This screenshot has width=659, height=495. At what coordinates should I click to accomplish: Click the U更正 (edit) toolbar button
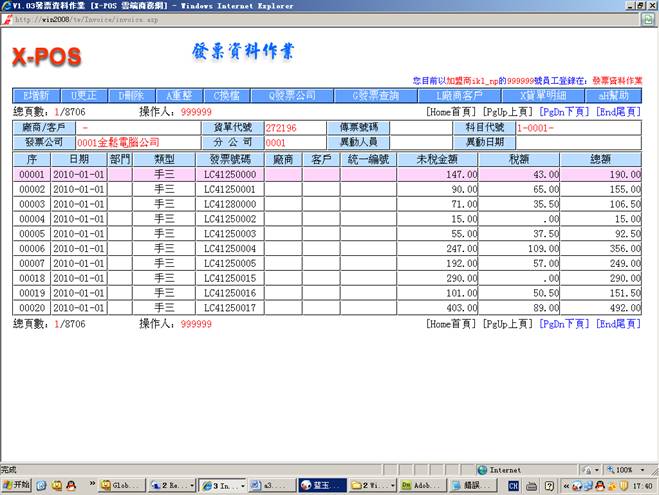87,95
